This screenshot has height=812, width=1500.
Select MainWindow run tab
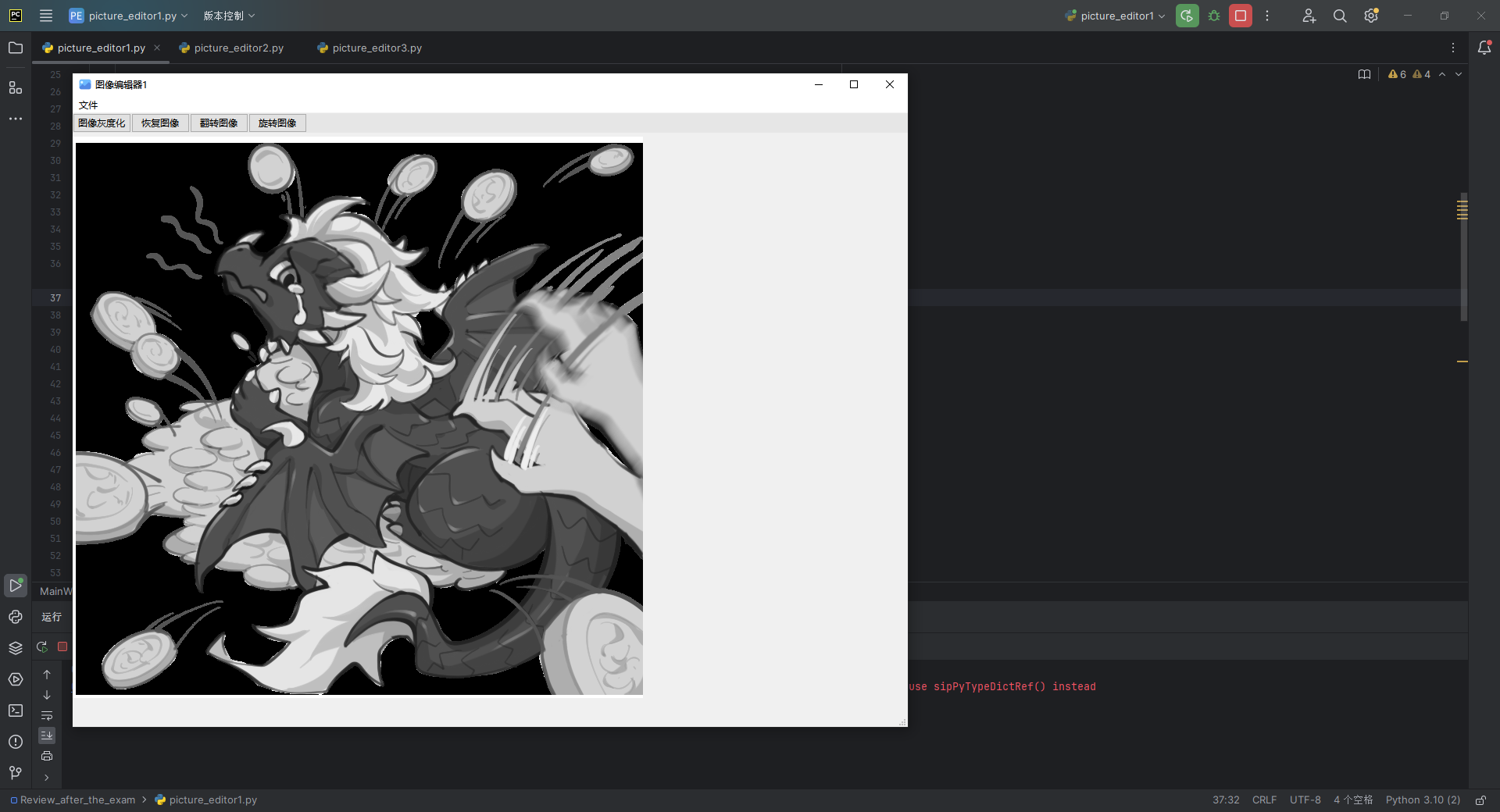click(55, 591)
